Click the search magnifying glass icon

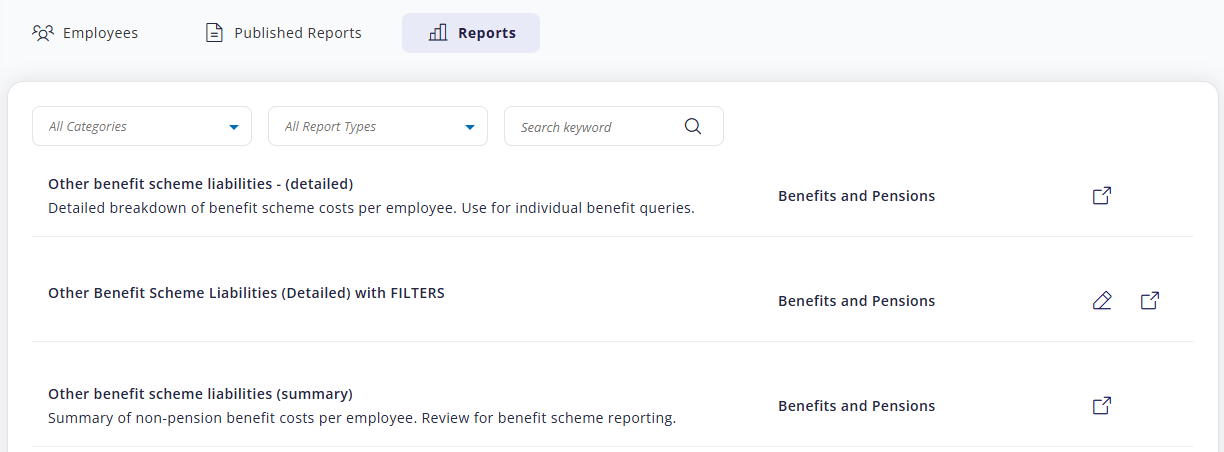click(x=693, y=126)
